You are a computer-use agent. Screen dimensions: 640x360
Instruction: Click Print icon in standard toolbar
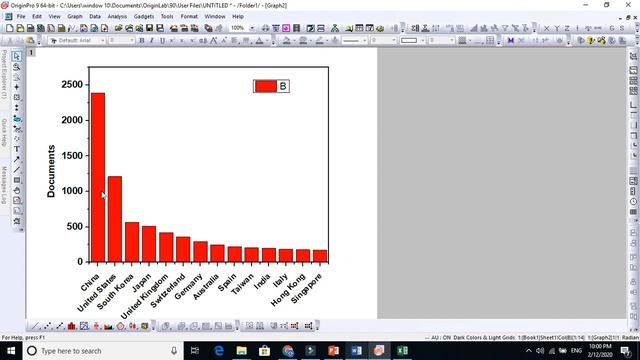265,28
